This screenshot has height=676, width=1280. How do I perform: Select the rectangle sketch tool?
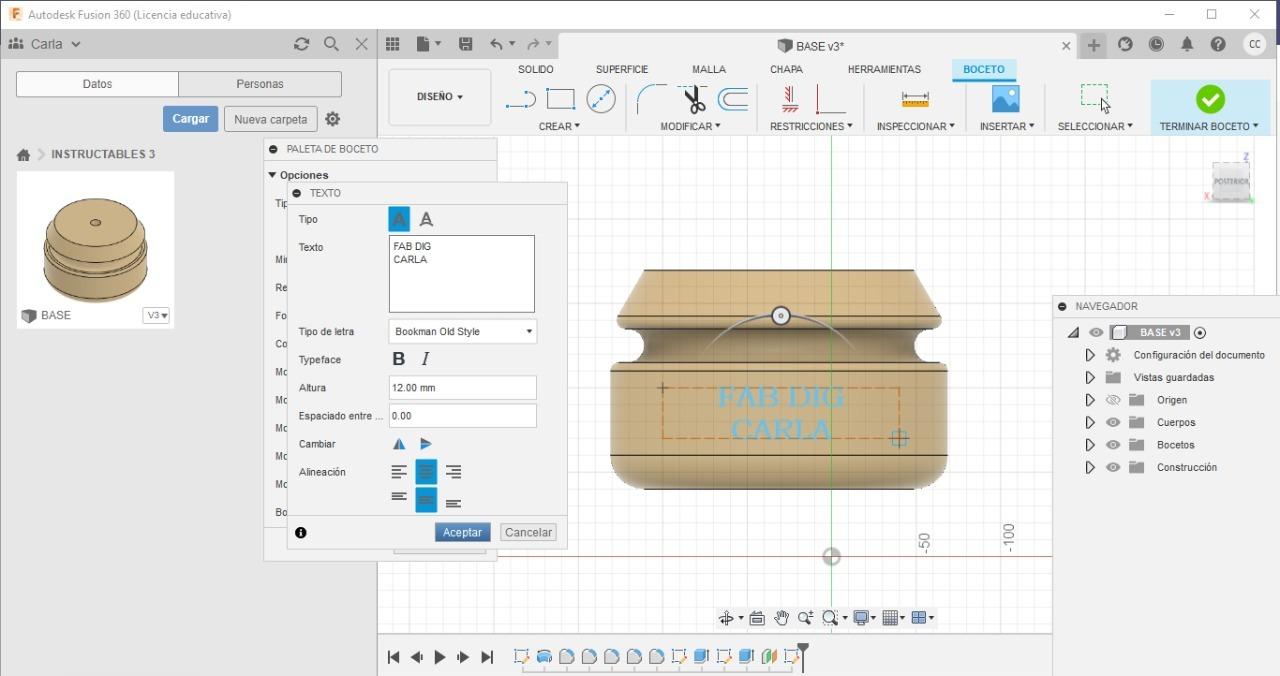pyautogui.click(x=560, y=99)
